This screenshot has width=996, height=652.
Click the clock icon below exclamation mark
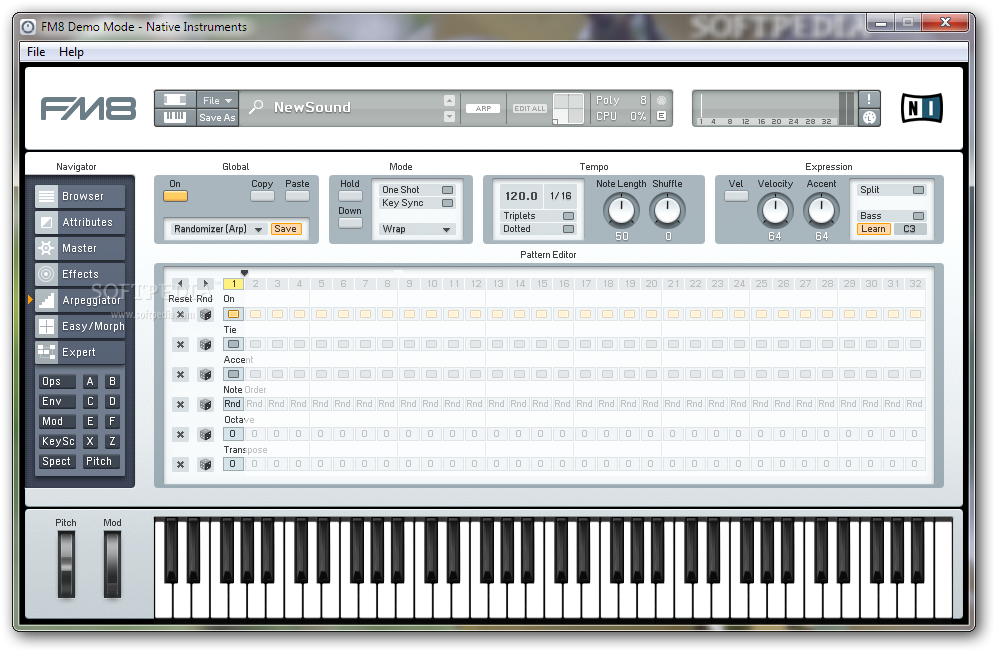tap(869, 118)
